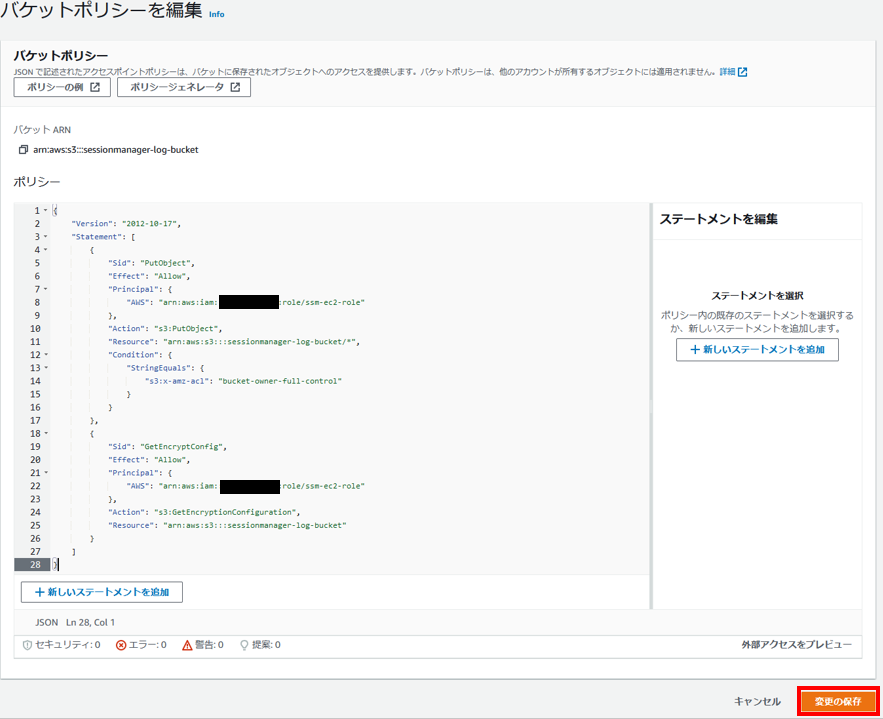Collapse the StringEquals fold on line 13

tap(46, 368)
